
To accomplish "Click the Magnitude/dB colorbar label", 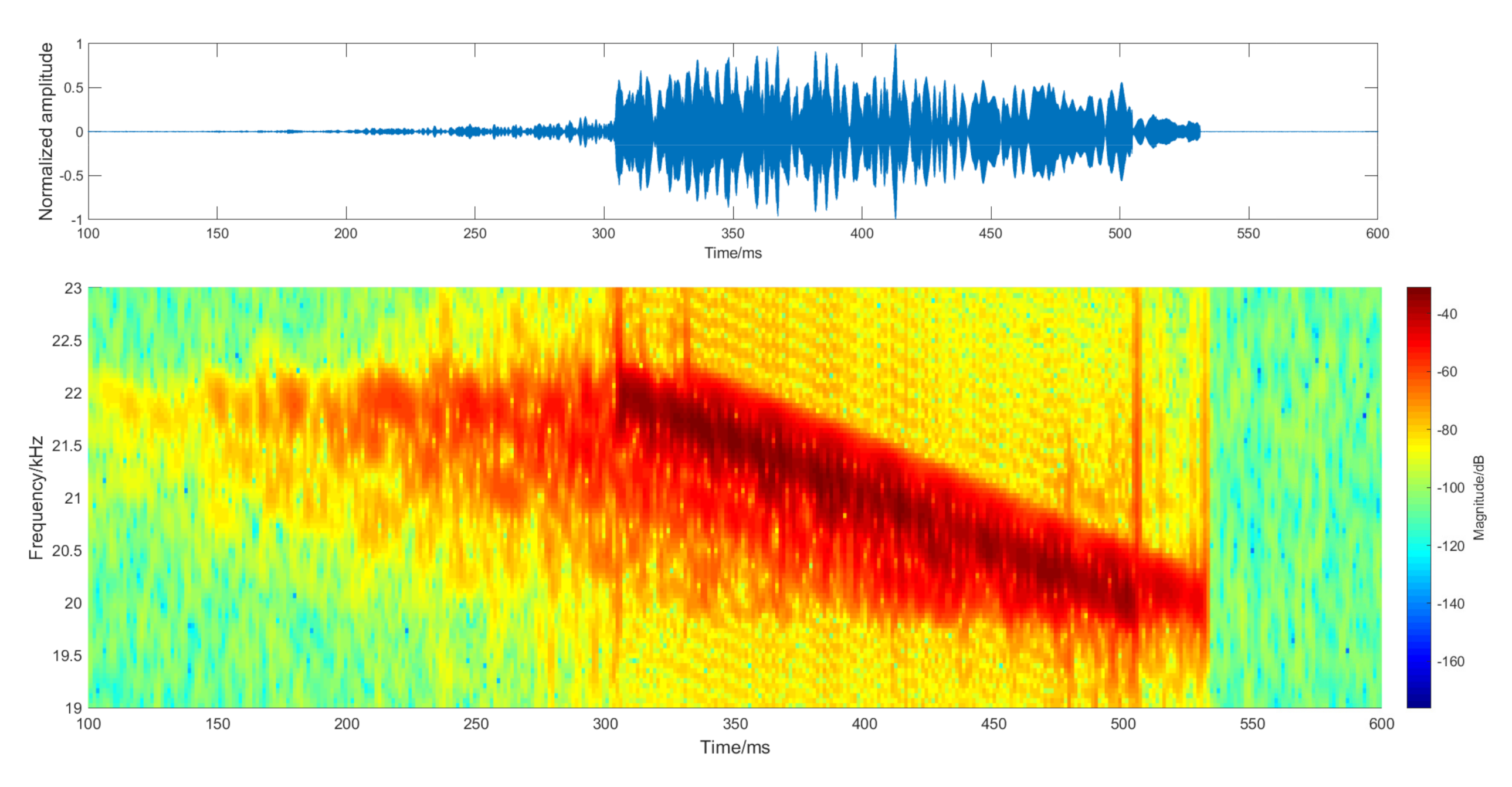I will click(1479, 498).
